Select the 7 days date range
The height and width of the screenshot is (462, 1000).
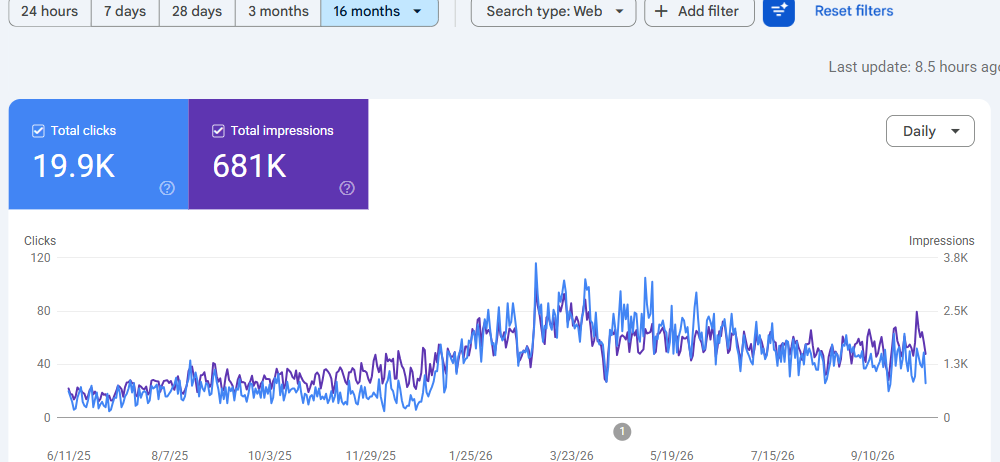coord(125,11)
